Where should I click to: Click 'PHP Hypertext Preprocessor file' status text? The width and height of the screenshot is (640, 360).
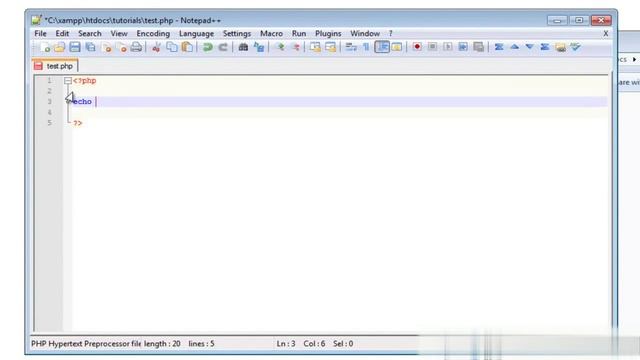(86, 344)
